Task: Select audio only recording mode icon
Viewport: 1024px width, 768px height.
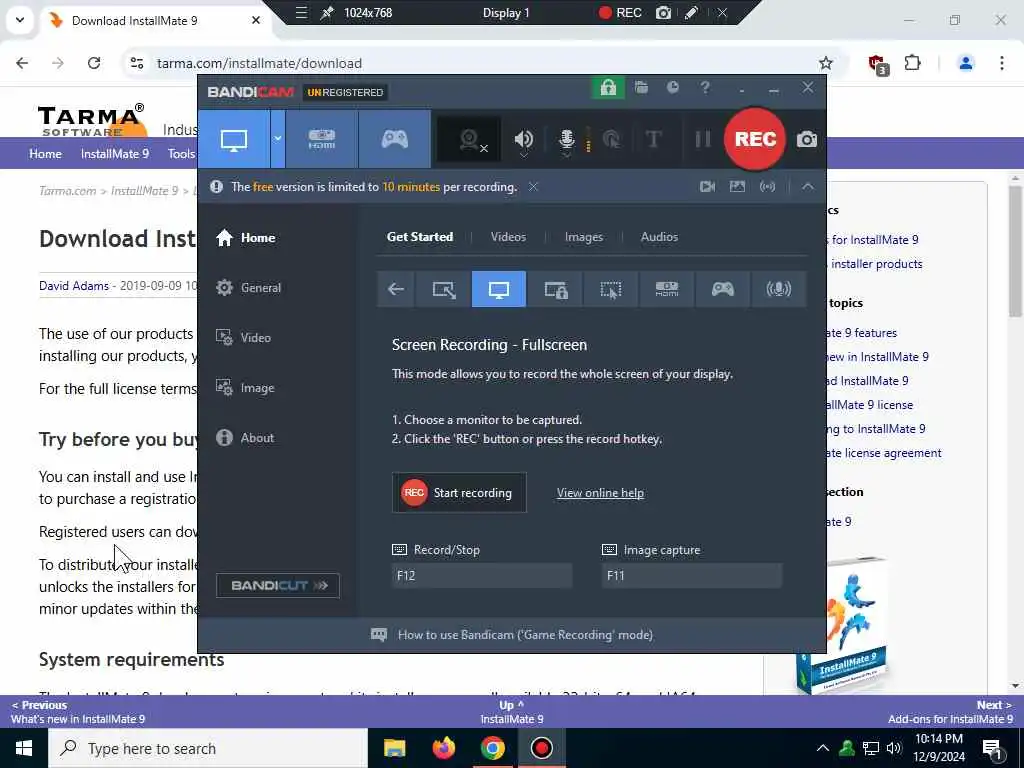Action: pos(778,289)
